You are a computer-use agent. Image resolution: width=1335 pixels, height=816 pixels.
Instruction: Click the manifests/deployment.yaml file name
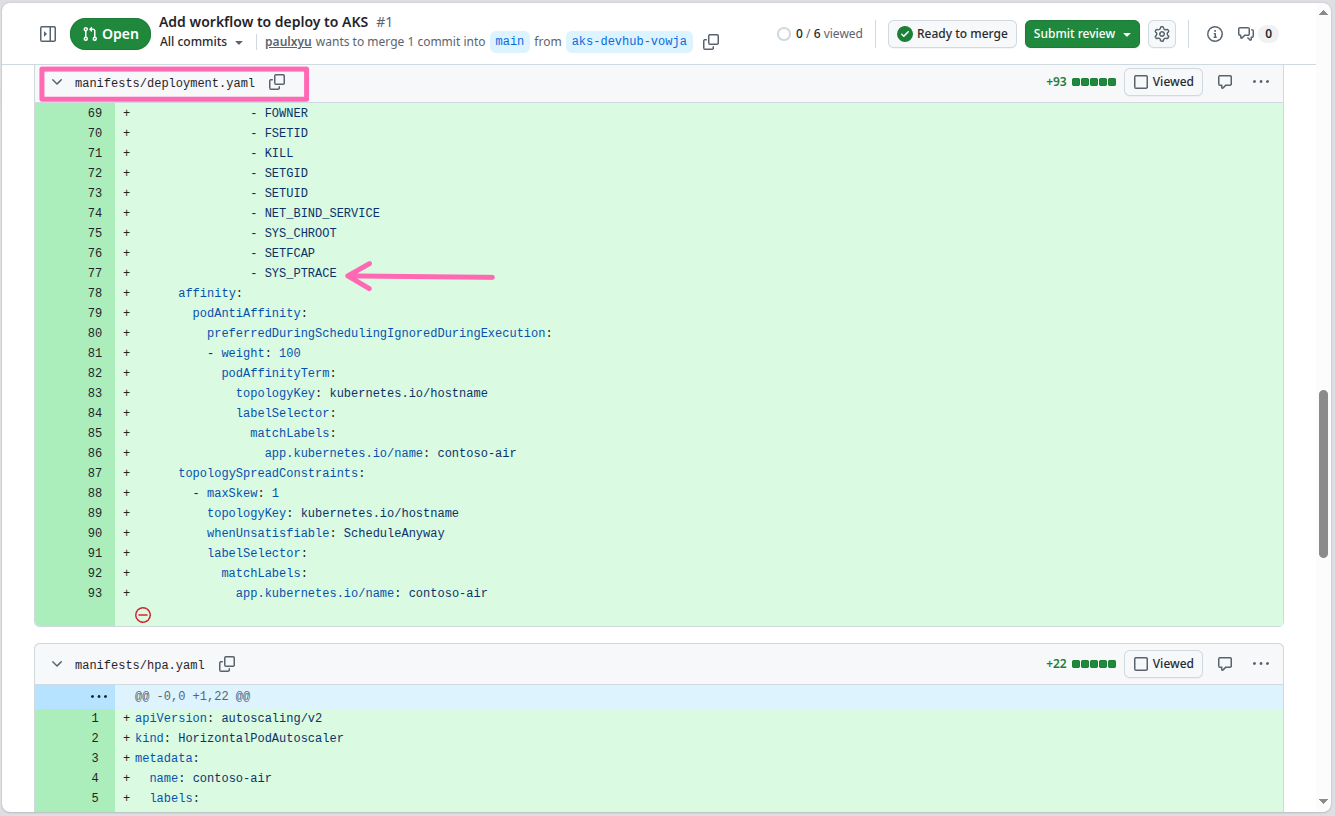coord(165,83)
